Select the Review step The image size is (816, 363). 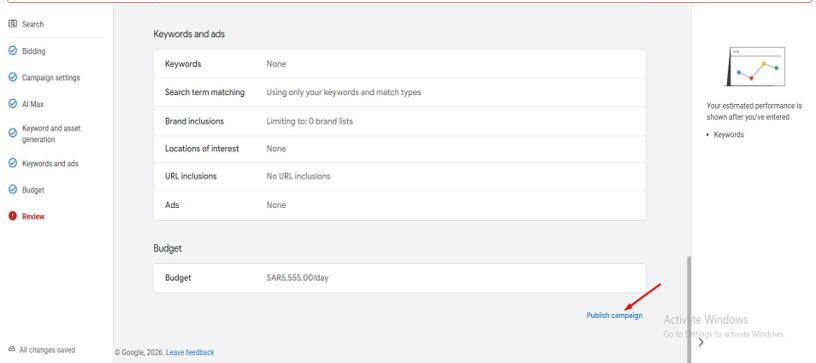pos(33,216)
